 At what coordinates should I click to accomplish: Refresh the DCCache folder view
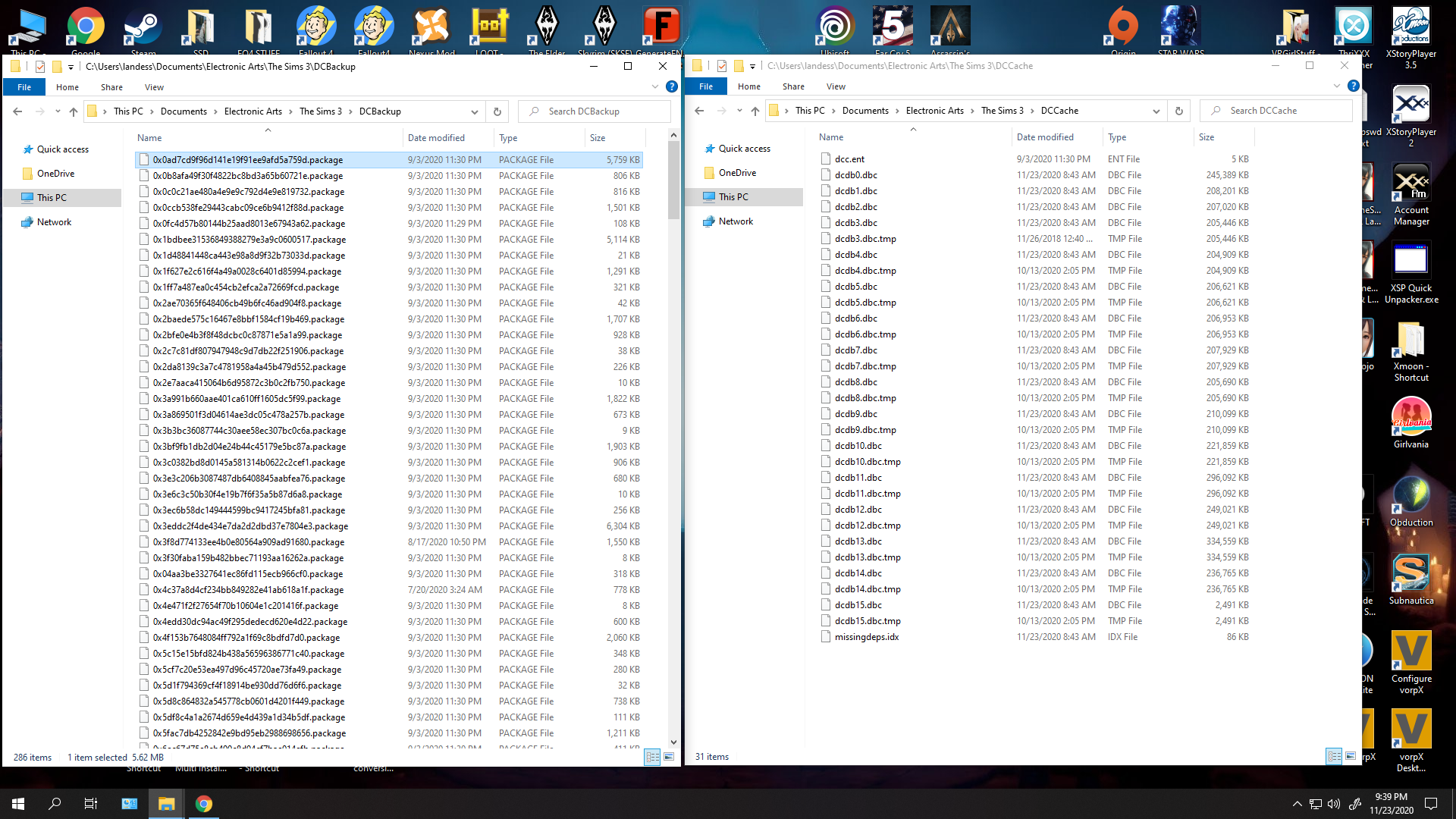coord(1179,111)
